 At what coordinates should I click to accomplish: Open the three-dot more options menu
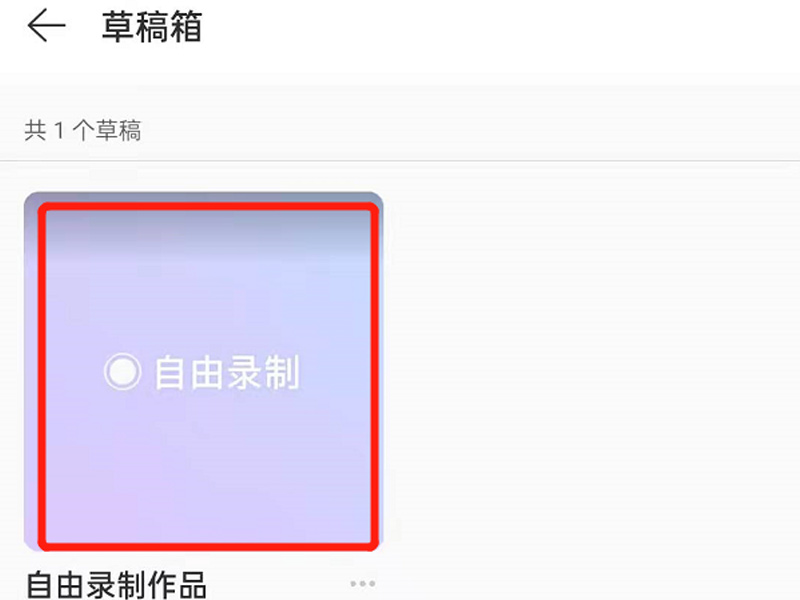point(363,583)
